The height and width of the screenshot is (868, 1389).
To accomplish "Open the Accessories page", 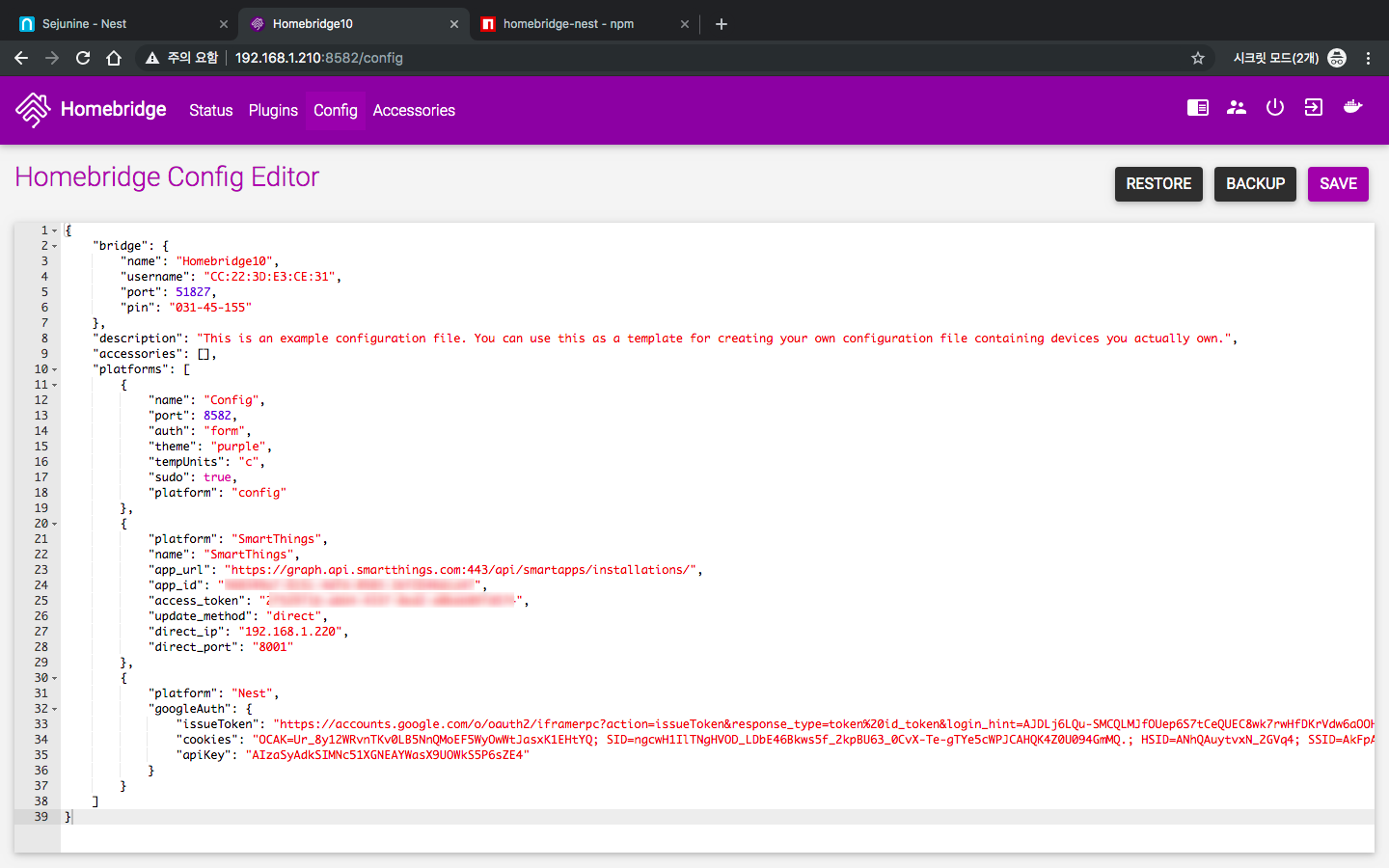I will [x=414, y=110].
